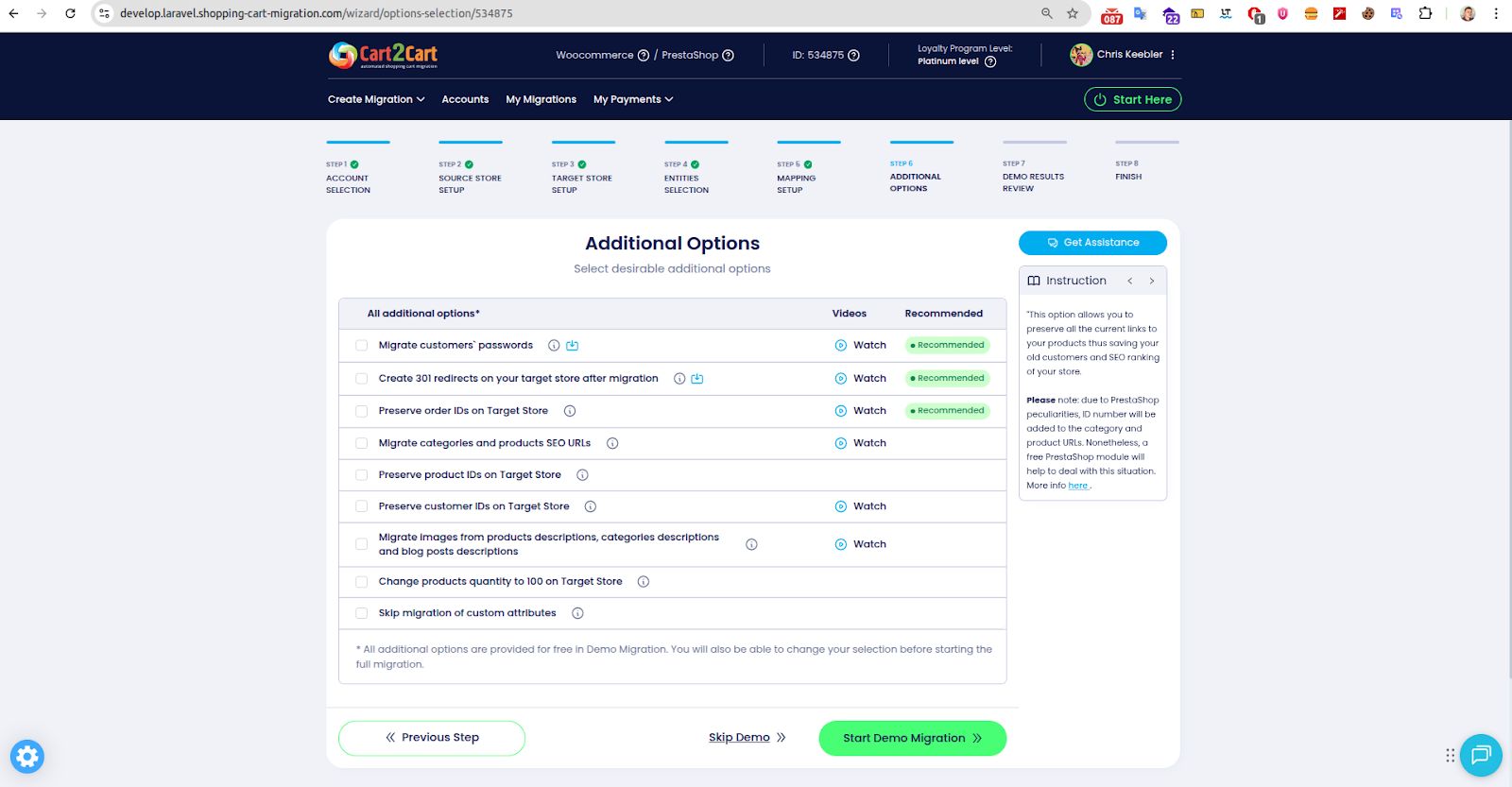Click download icon beside 301 redirects option
The width and height of the screenshot is (1512, 787).
tap(697, 379)
